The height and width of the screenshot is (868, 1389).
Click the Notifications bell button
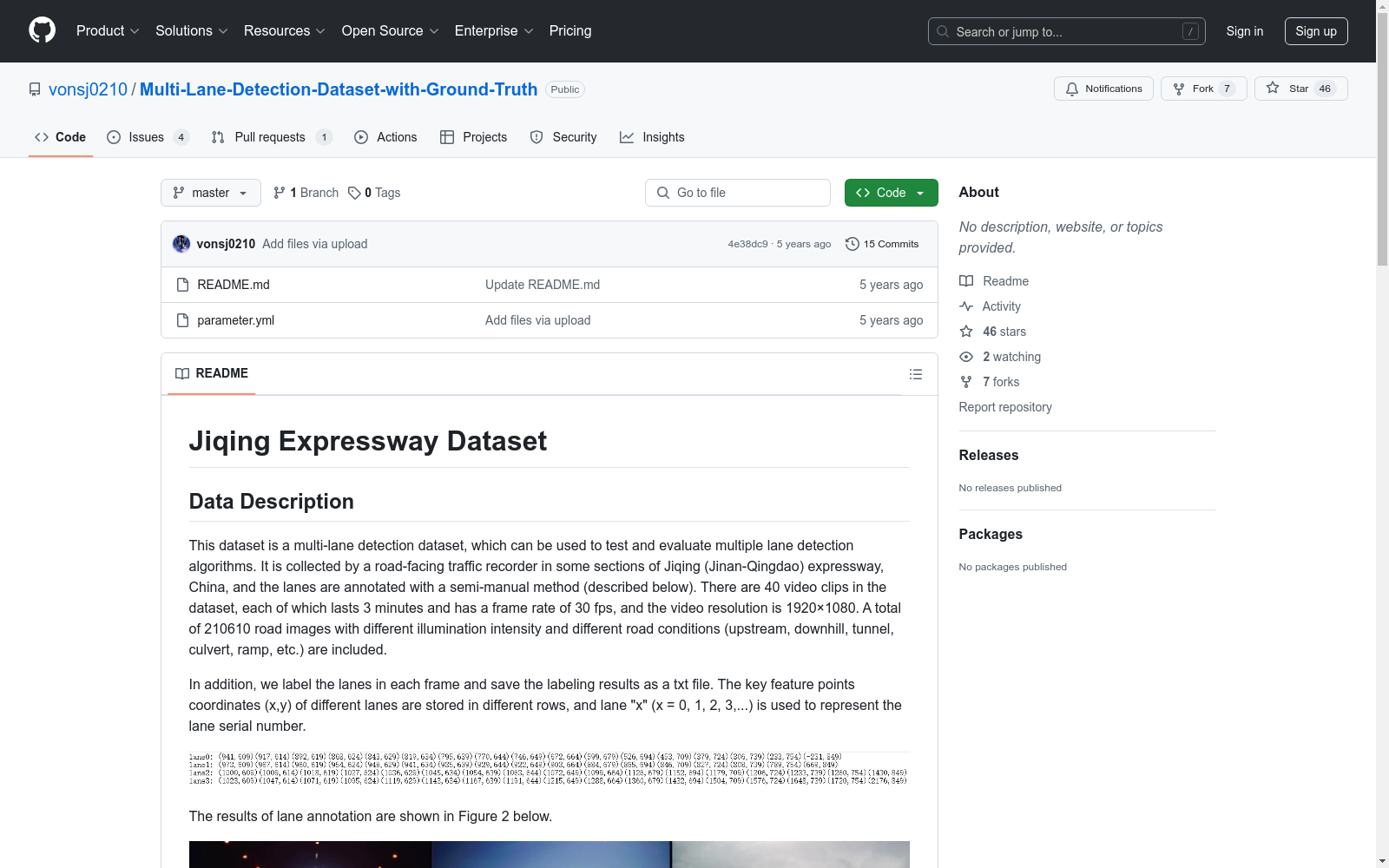[x=1103, y=89]
